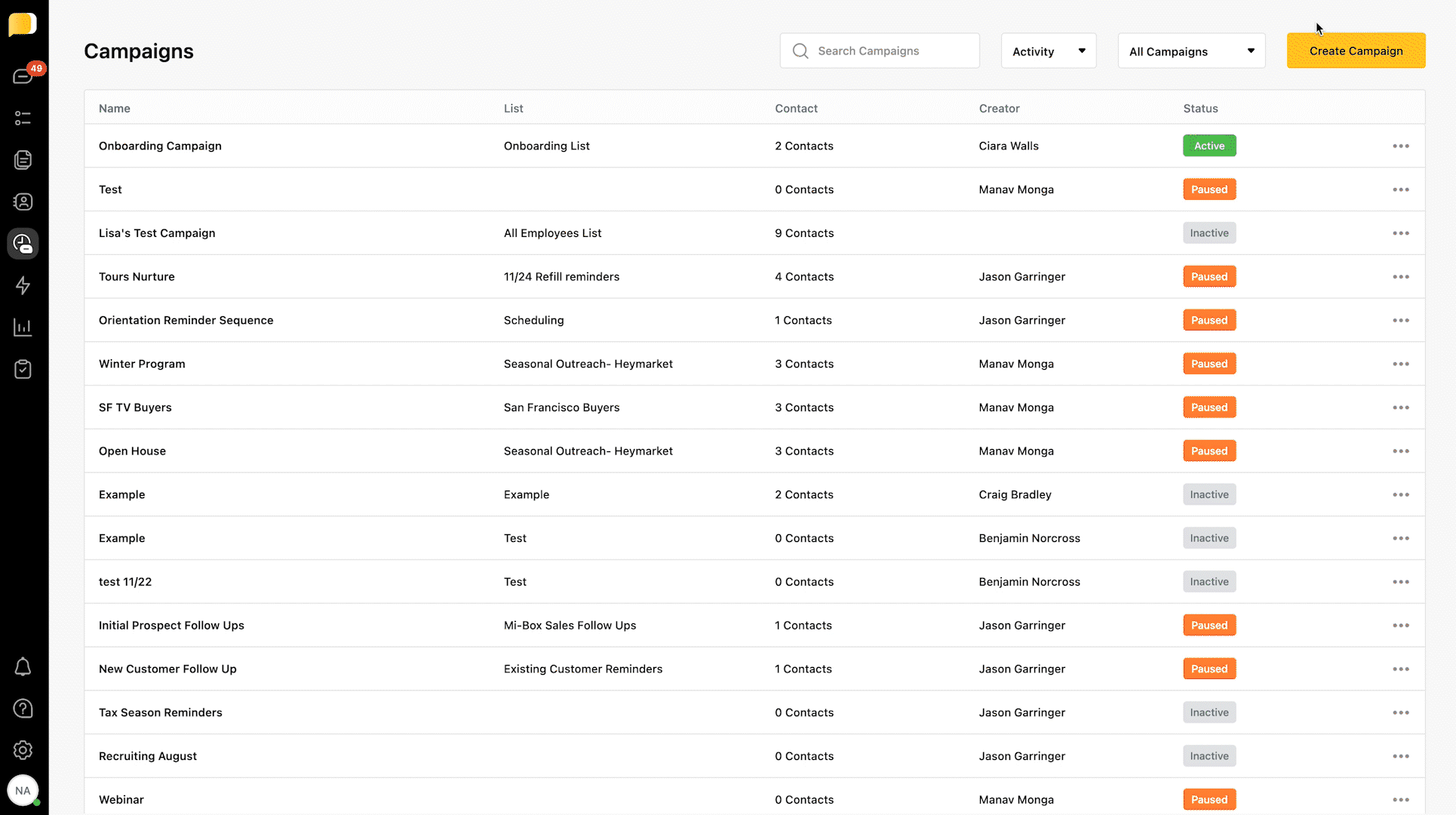Click the lists icon in the sidebar

[23, 118]
